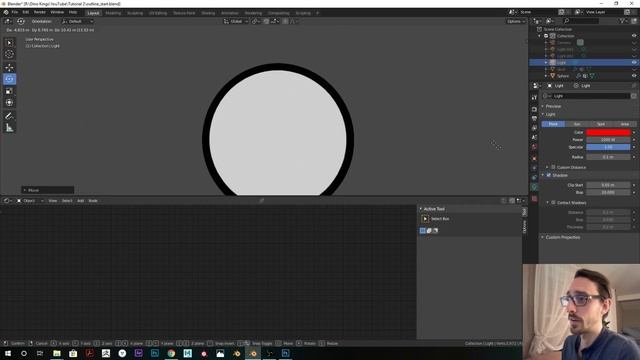
Task: Click the Blender logo icon in the menu bar
Action: [6, 12]
